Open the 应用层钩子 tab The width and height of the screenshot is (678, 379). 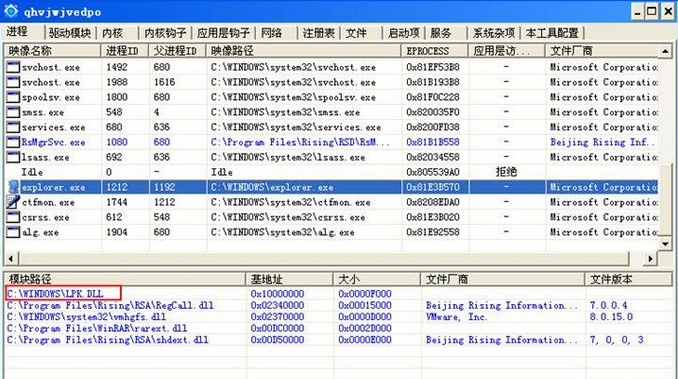coord(223,33)
